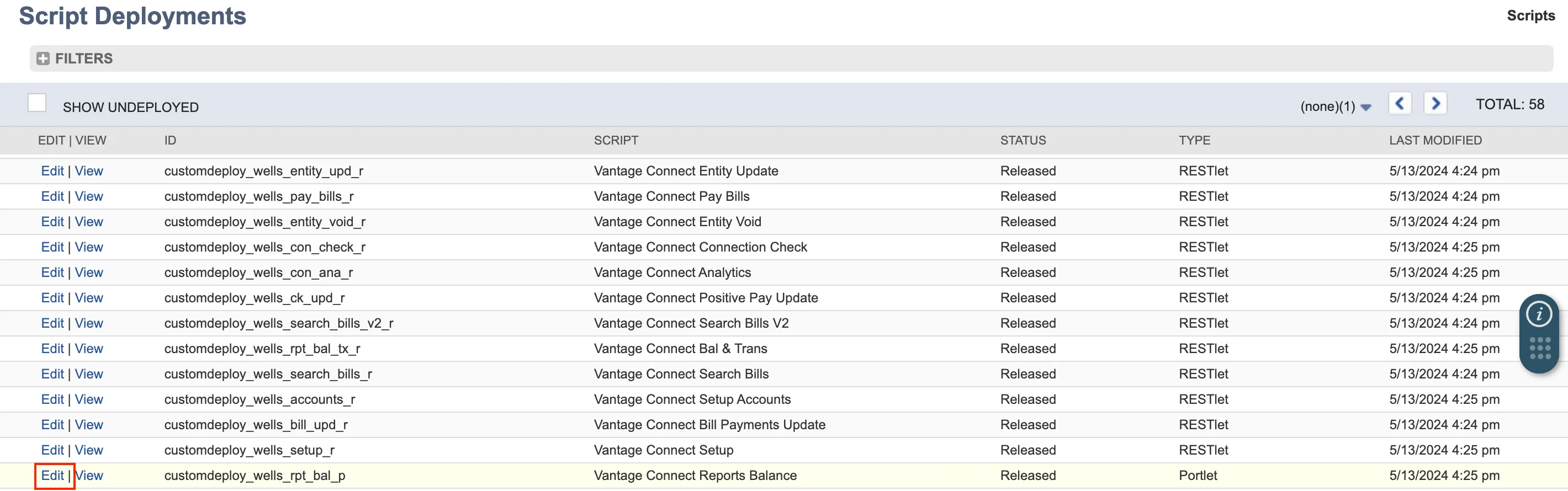Click the 'TOTAL: 58' record count
Viewport: 1568px width, 491px height.
tap(1509, 105)
